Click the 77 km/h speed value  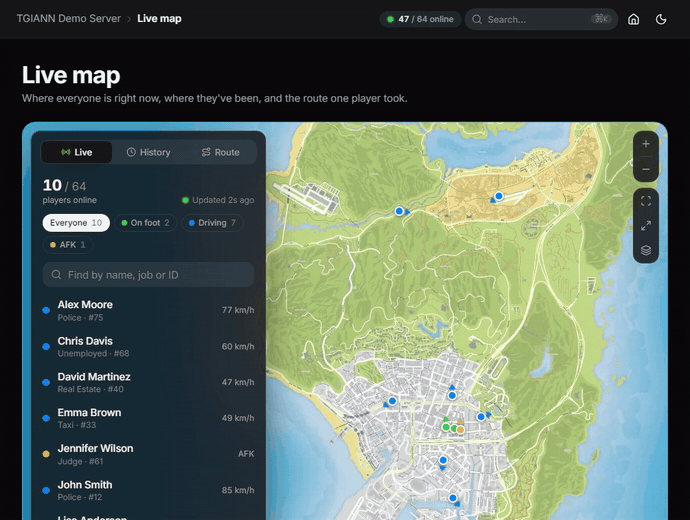[x=238, y=310]
